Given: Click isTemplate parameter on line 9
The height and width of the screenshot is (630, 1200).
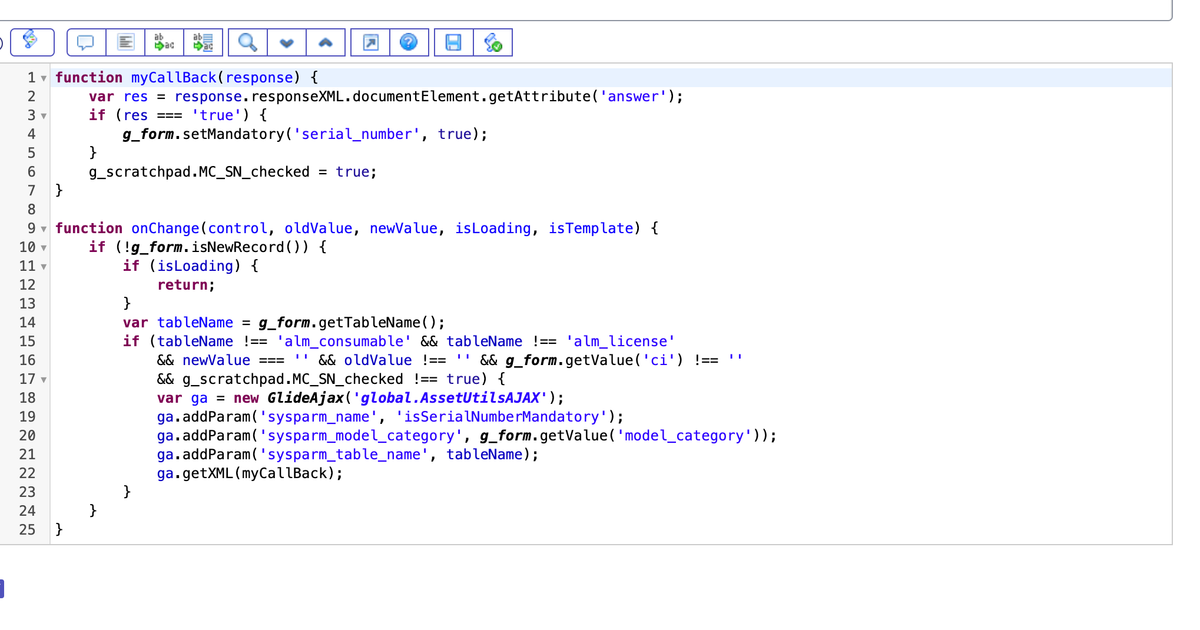Looking at the screenshot, I should point(591,228).
